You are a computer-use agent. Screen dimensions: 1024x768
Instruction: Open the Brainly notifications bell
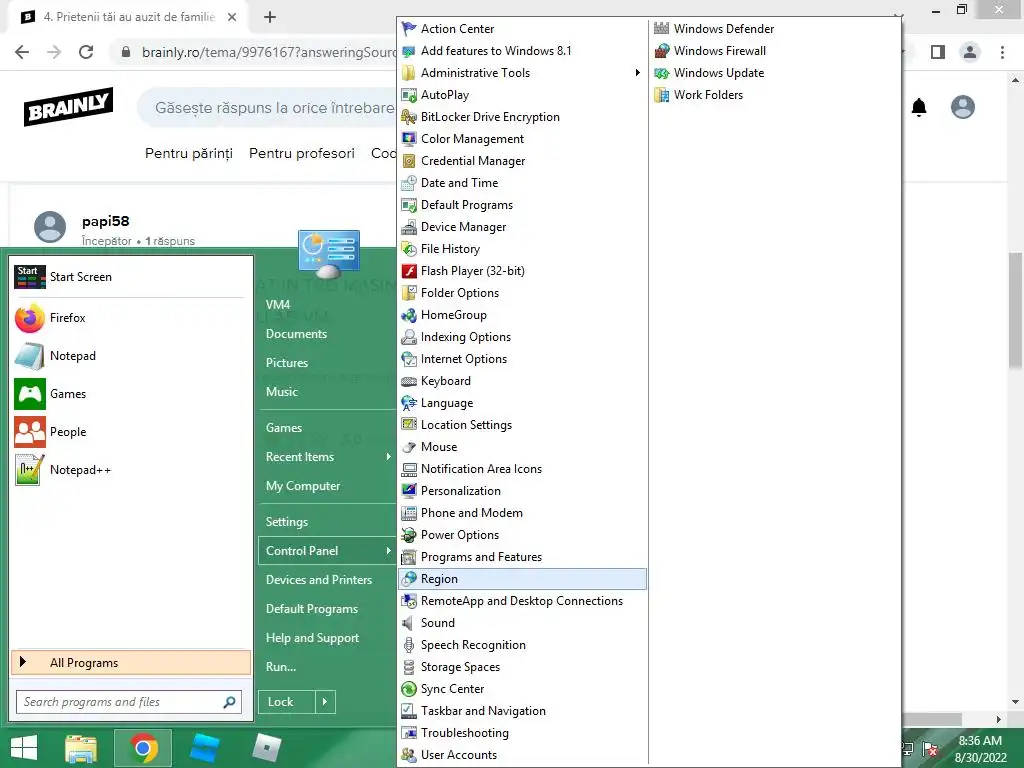click(x=919, y=107)
